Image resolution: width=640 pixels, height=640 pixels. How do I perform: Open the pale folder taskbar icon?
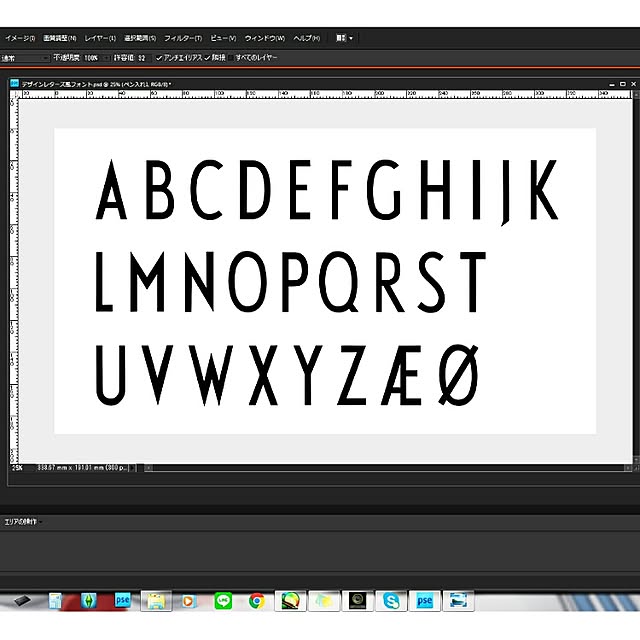(324, 601)
